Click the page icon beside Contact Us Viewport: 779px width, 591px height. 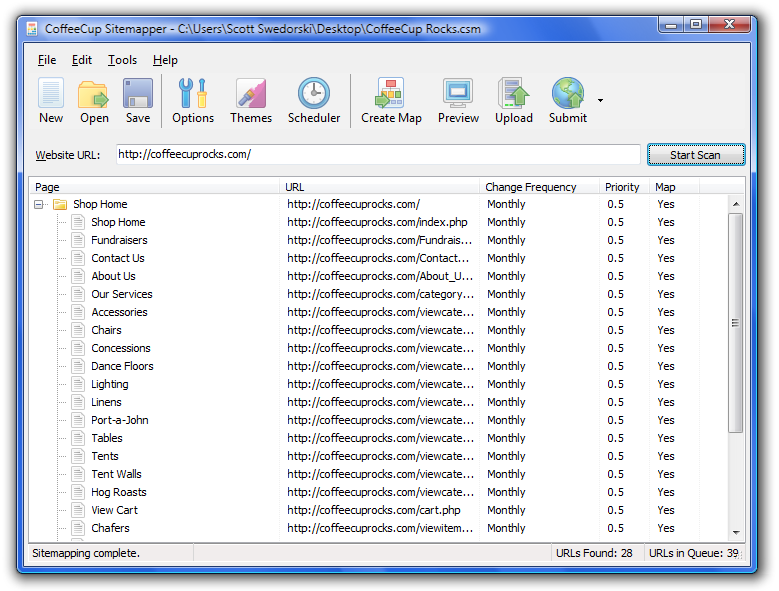[78, 258]
